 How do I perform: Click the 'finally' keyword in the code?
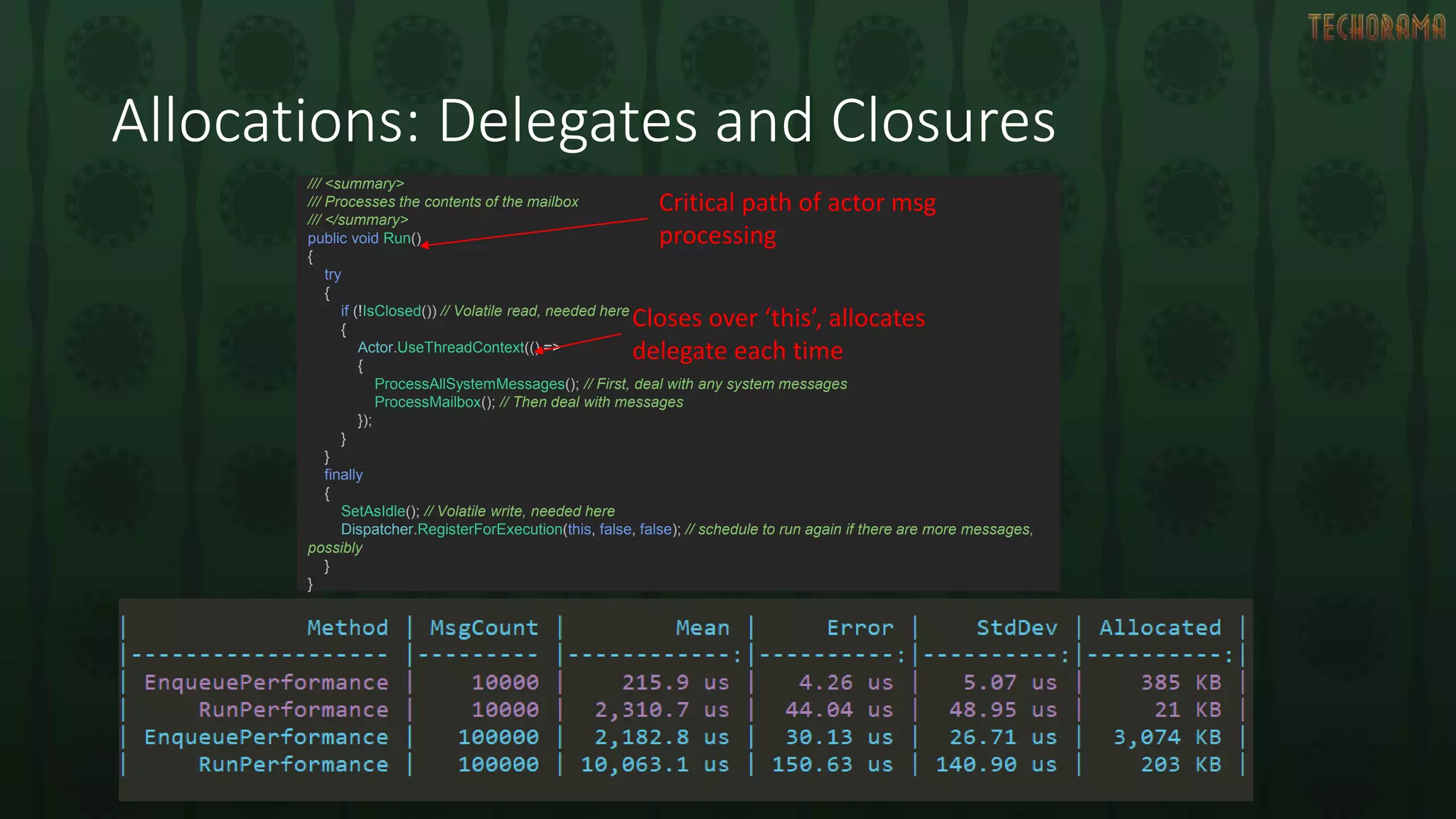[343, 475]
